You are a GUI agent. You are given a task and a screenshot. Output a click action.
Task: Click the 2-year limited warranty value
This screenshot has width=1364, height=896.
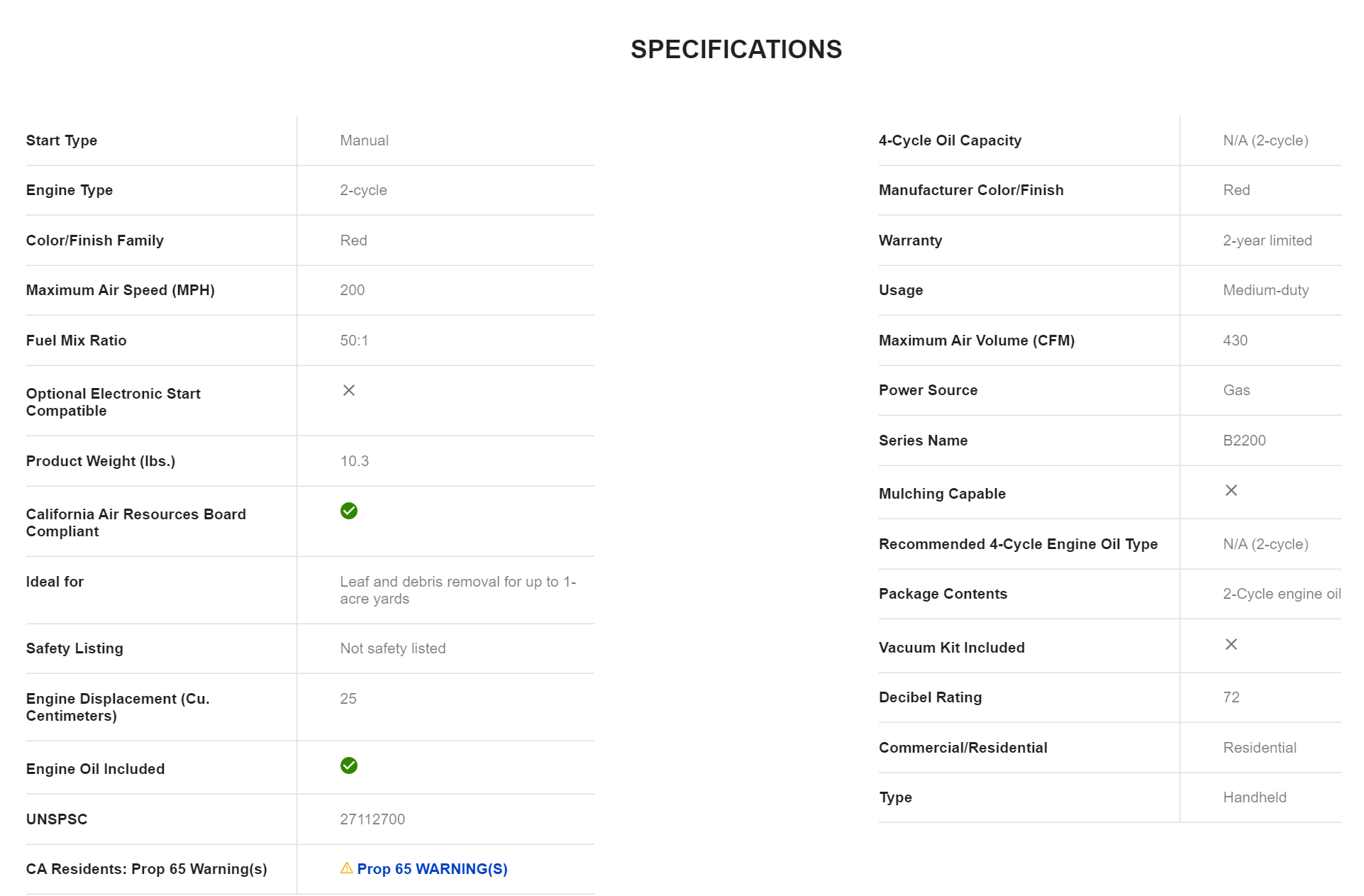[1267, 240]
